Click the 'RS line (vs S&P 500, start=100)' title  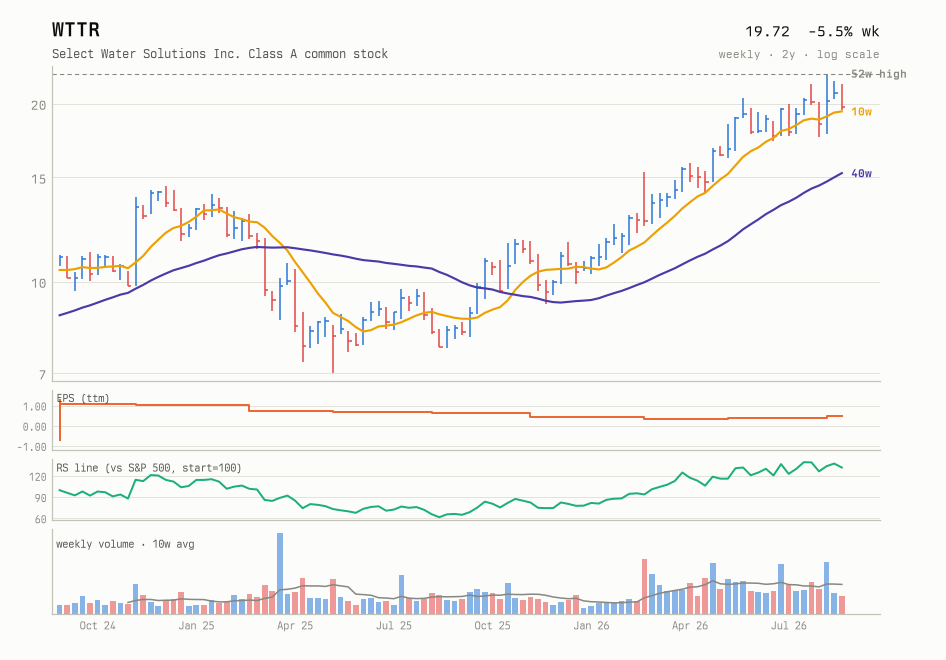click(x=149, y=468)
